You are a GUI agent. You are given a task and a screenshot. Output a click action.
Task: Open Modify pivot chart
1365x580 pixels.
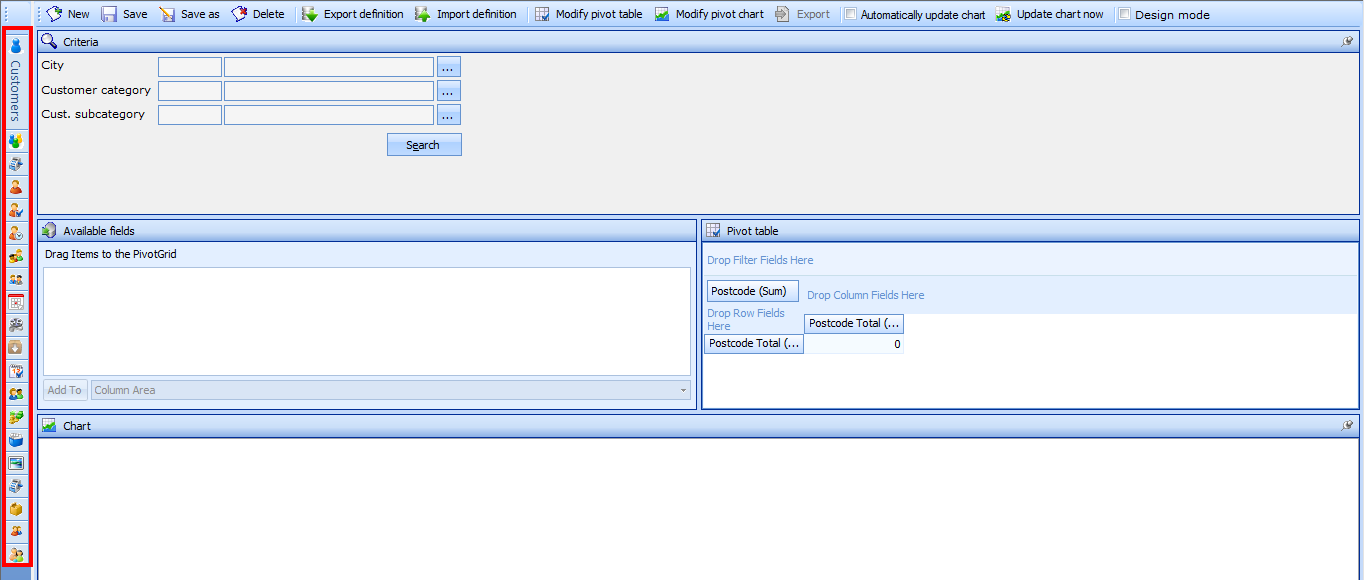pyautogui.click(x=708, y=14)
